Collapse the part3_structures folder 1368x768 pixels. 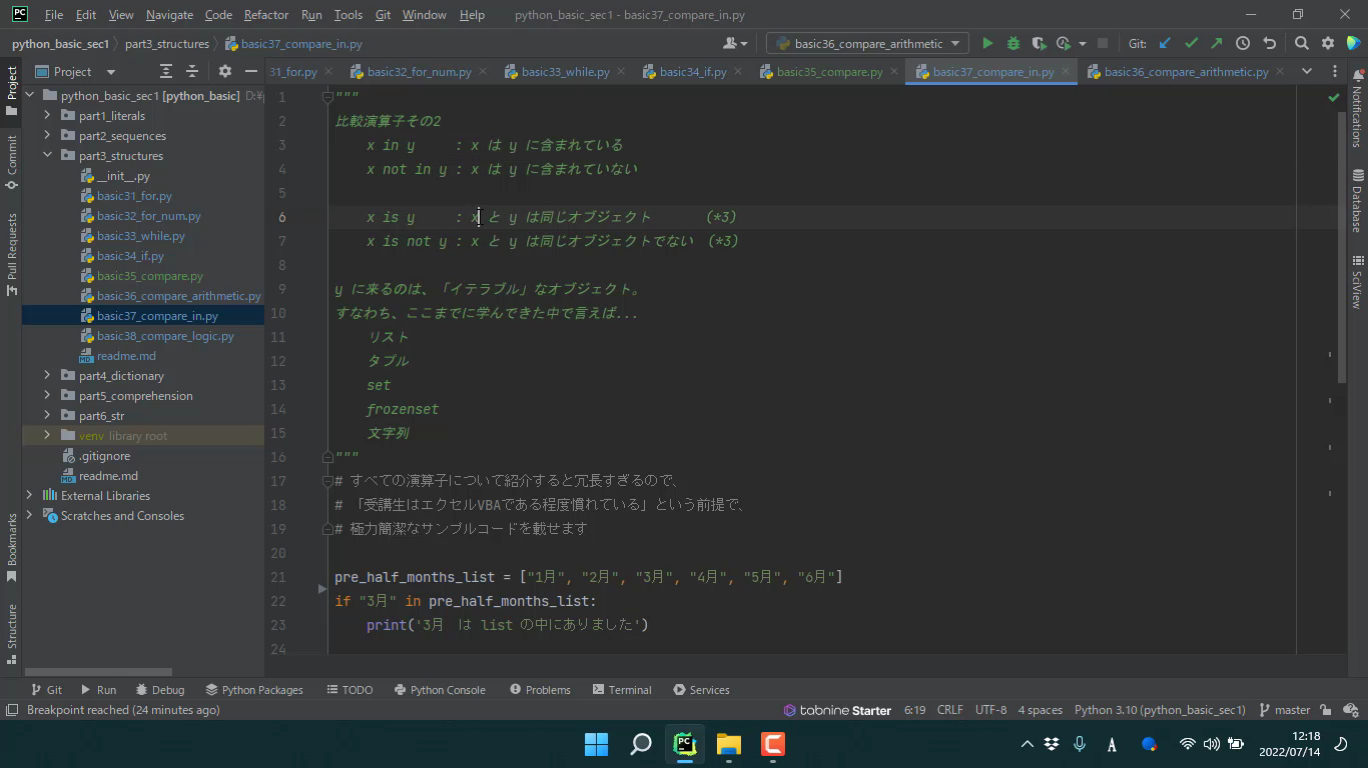coord(47,156)
